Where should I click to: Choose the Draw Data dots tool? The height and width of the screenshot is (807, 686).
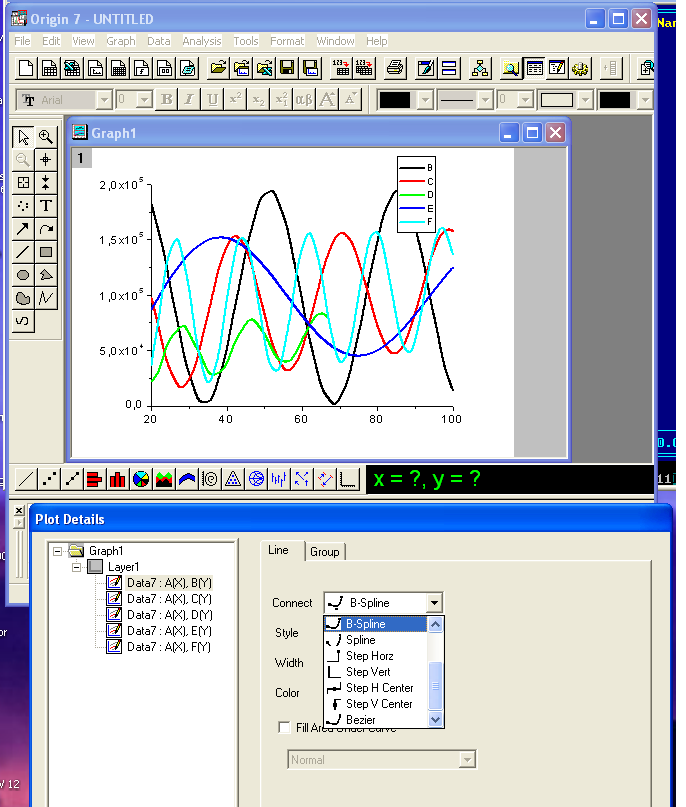pos(23,206)
